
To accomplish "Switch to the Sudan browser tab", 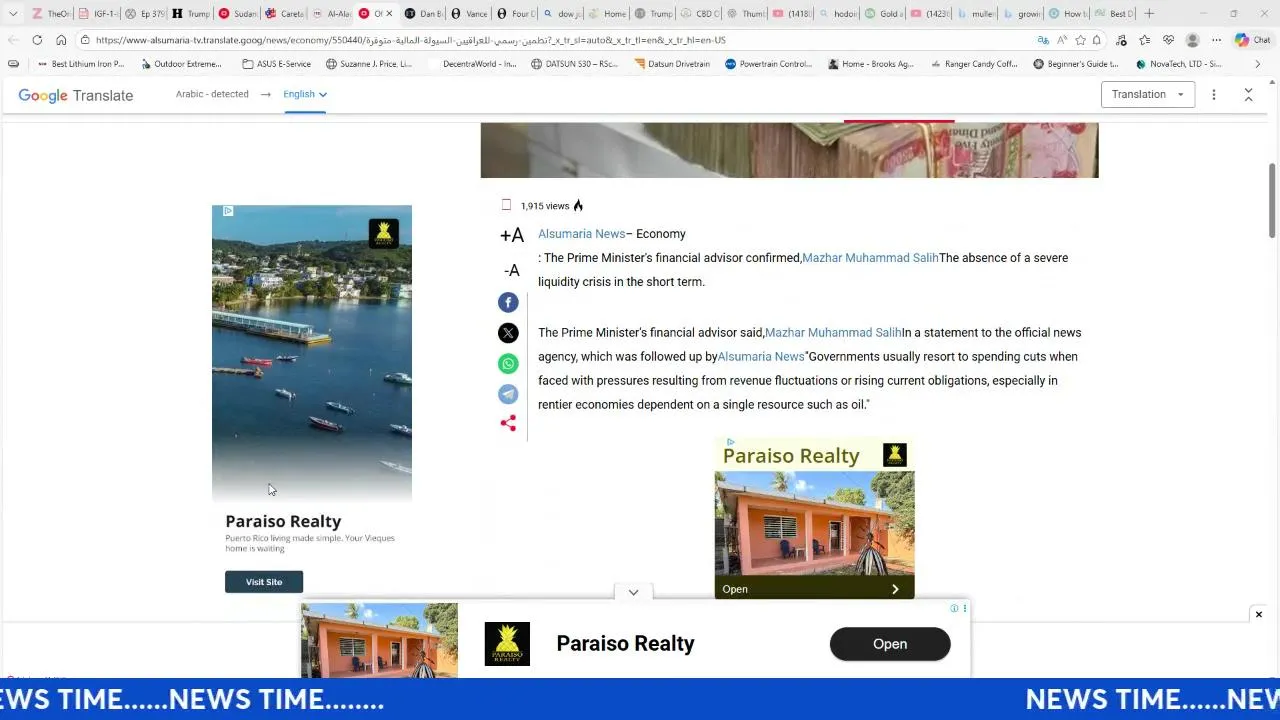I will click(x=237, y=13).
